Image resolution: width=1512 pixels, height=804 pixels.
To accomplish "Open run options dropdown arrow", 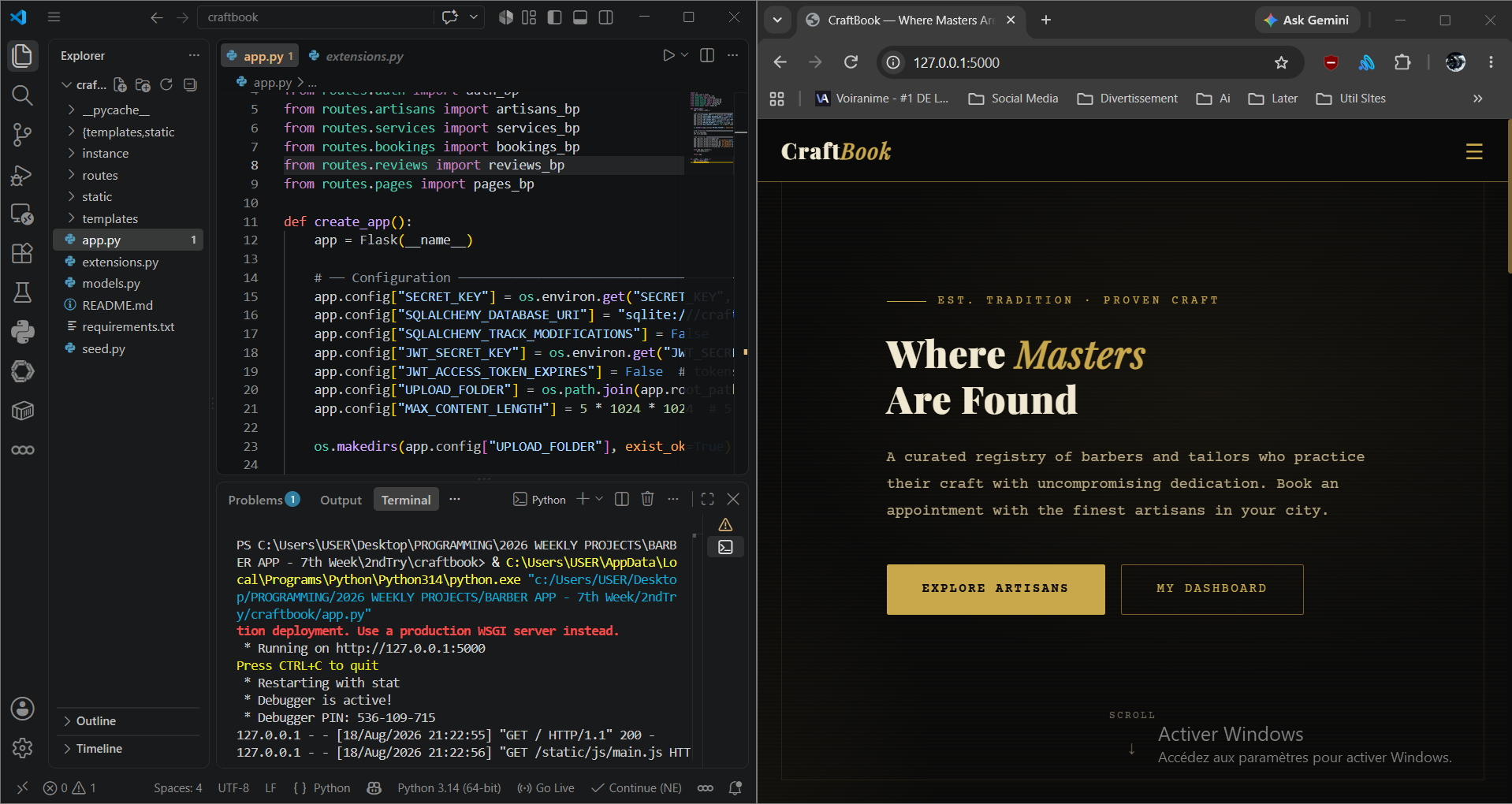I will (684, 55).
